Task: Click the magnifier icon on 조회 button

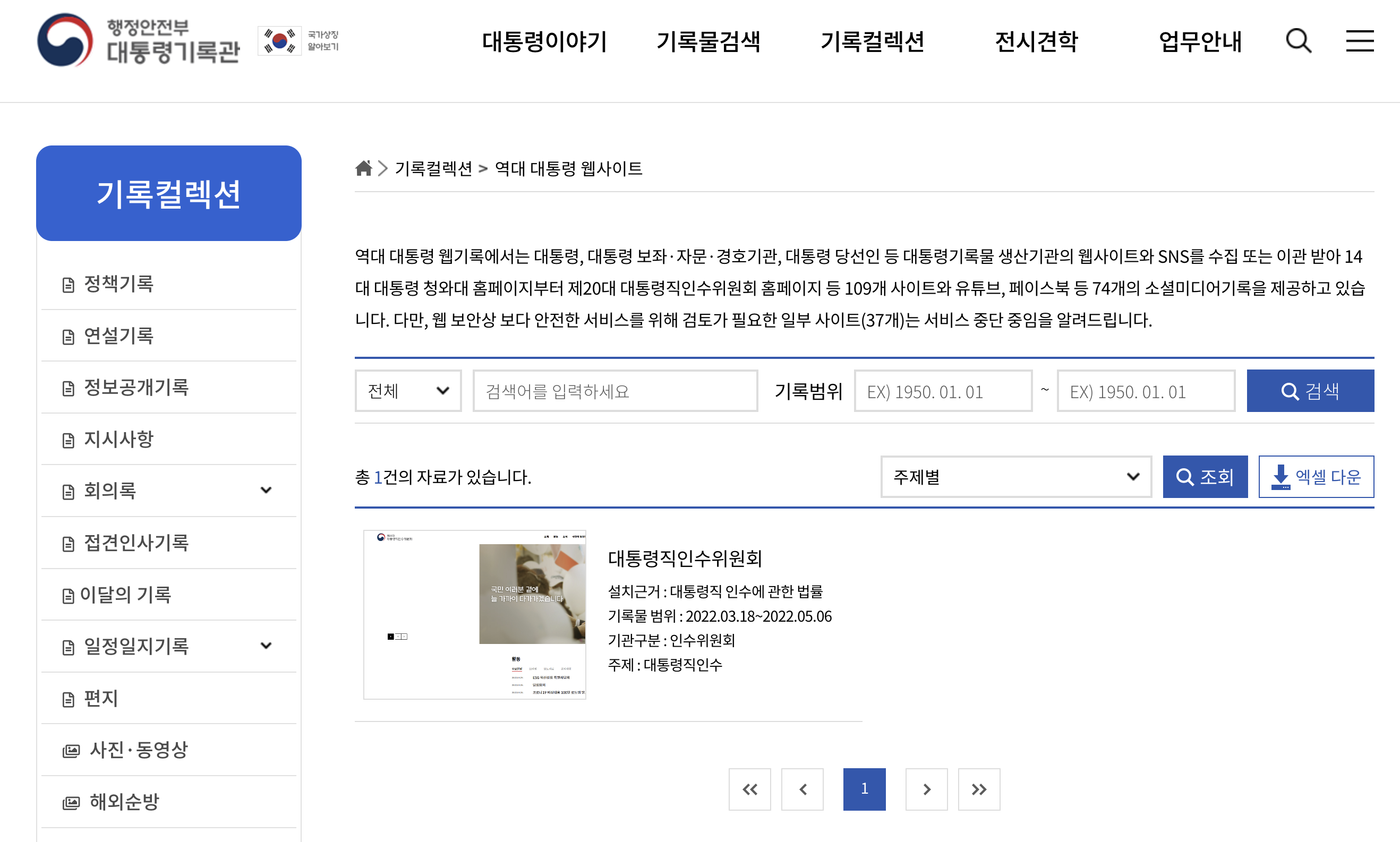Action: click(1184, 477)
